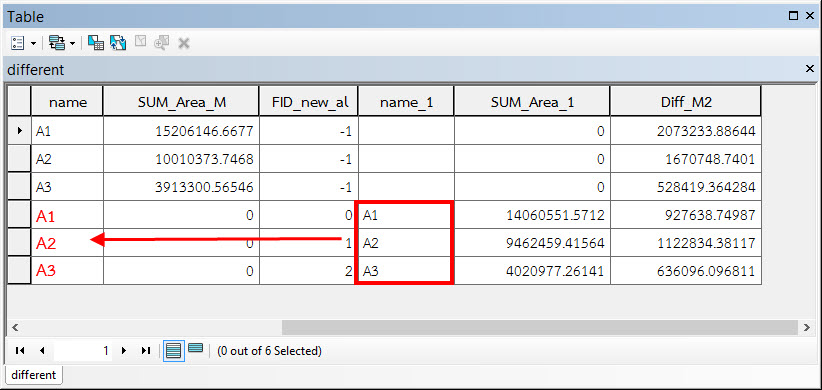
Task: Open the Table Options menu icon
Action: click(x=18, y=43)
